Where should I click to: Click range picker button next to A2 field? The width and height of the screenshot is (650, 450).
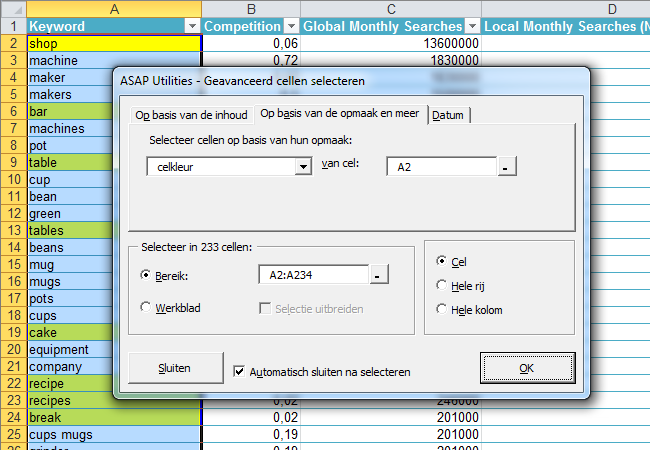tap(507, 167)
